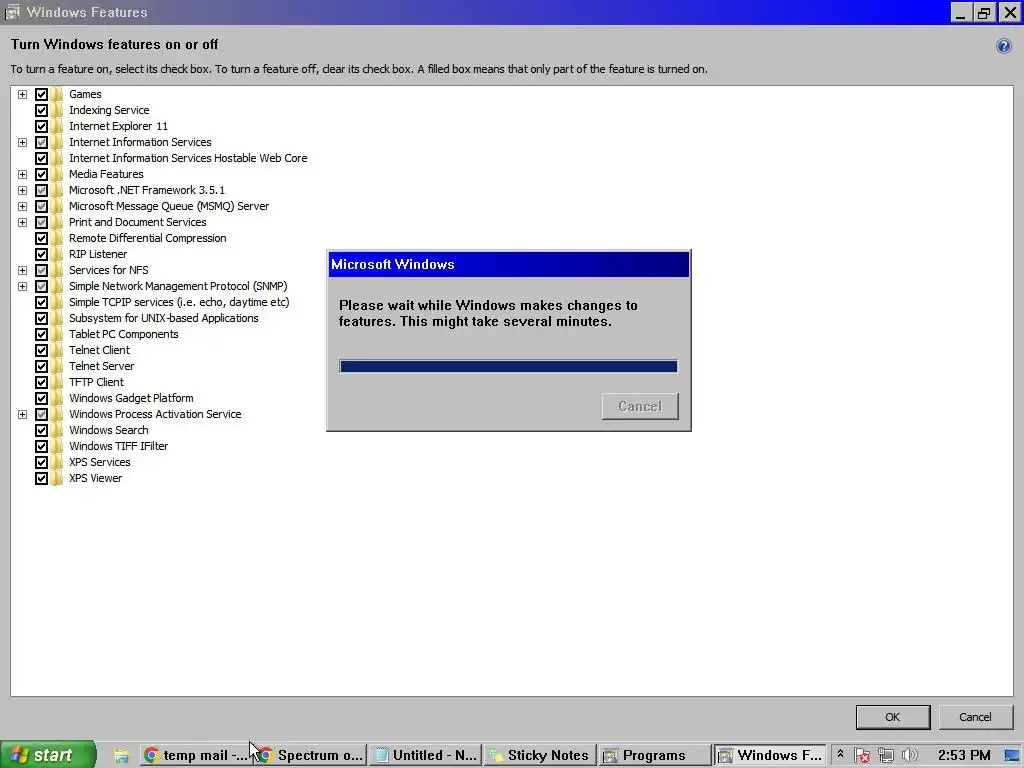This screenshot has width=1024, height=768.
Task: Click Cancel at bottom of Windows Features
Action: click(x=975, y=717)
